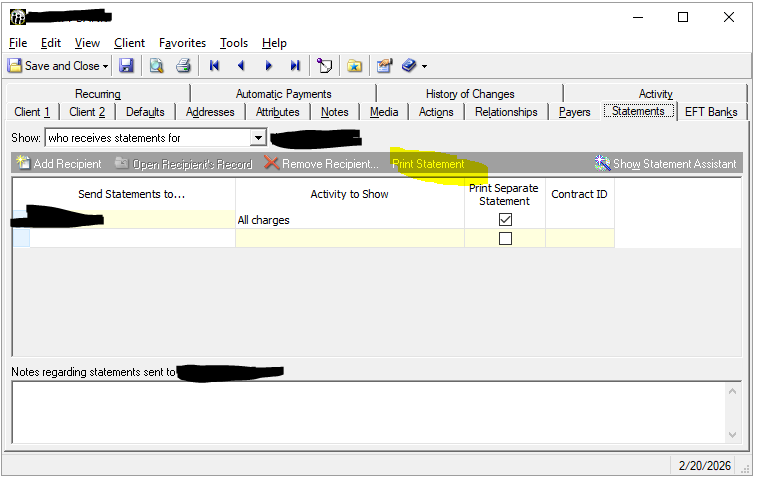
Task: Click Open Recipient's Record button
Action: pyautogui.click(x=184, y=164)
